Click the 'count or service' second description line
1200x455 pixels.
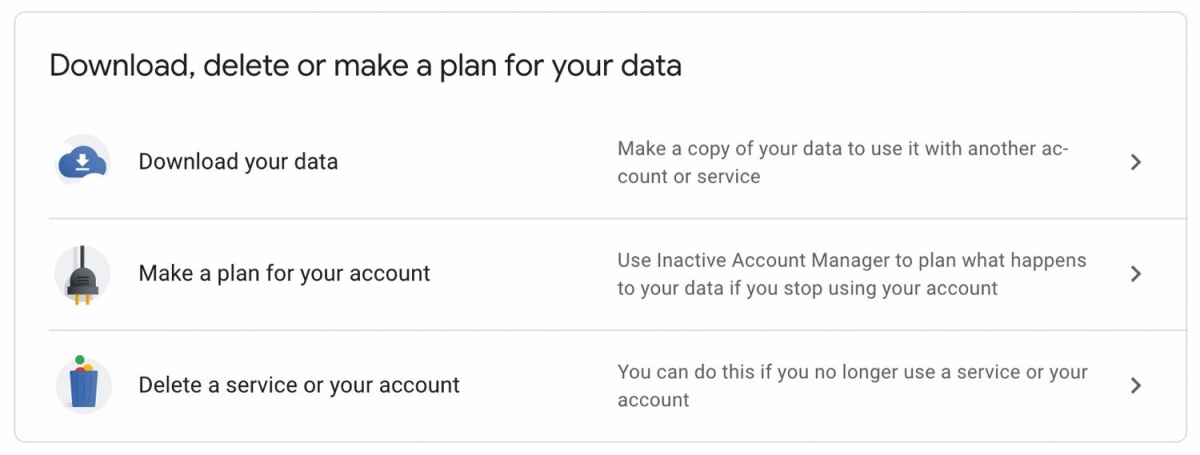tap(689, 177)
